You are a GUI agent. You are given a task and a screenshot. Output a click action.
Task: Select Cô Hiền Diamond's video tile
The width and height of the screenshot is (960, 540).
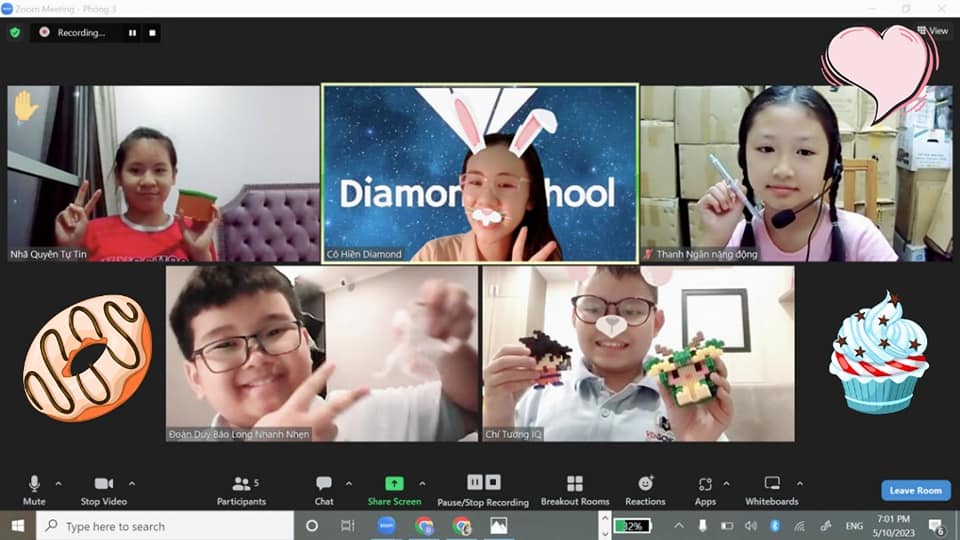coord(479,173)
